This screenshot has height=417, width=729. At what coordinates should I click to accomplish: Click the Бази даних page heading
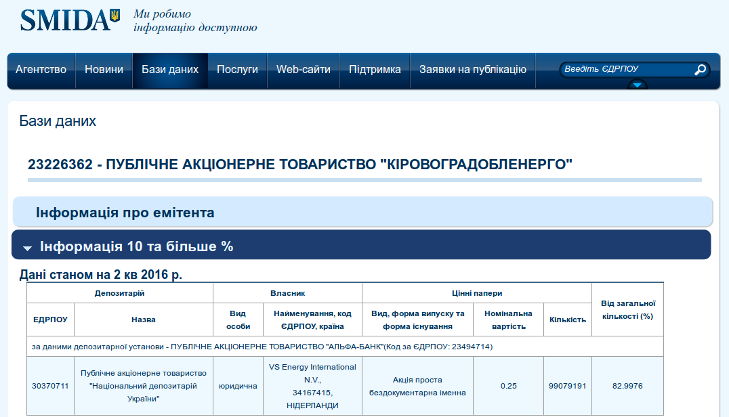pos(58,121)
